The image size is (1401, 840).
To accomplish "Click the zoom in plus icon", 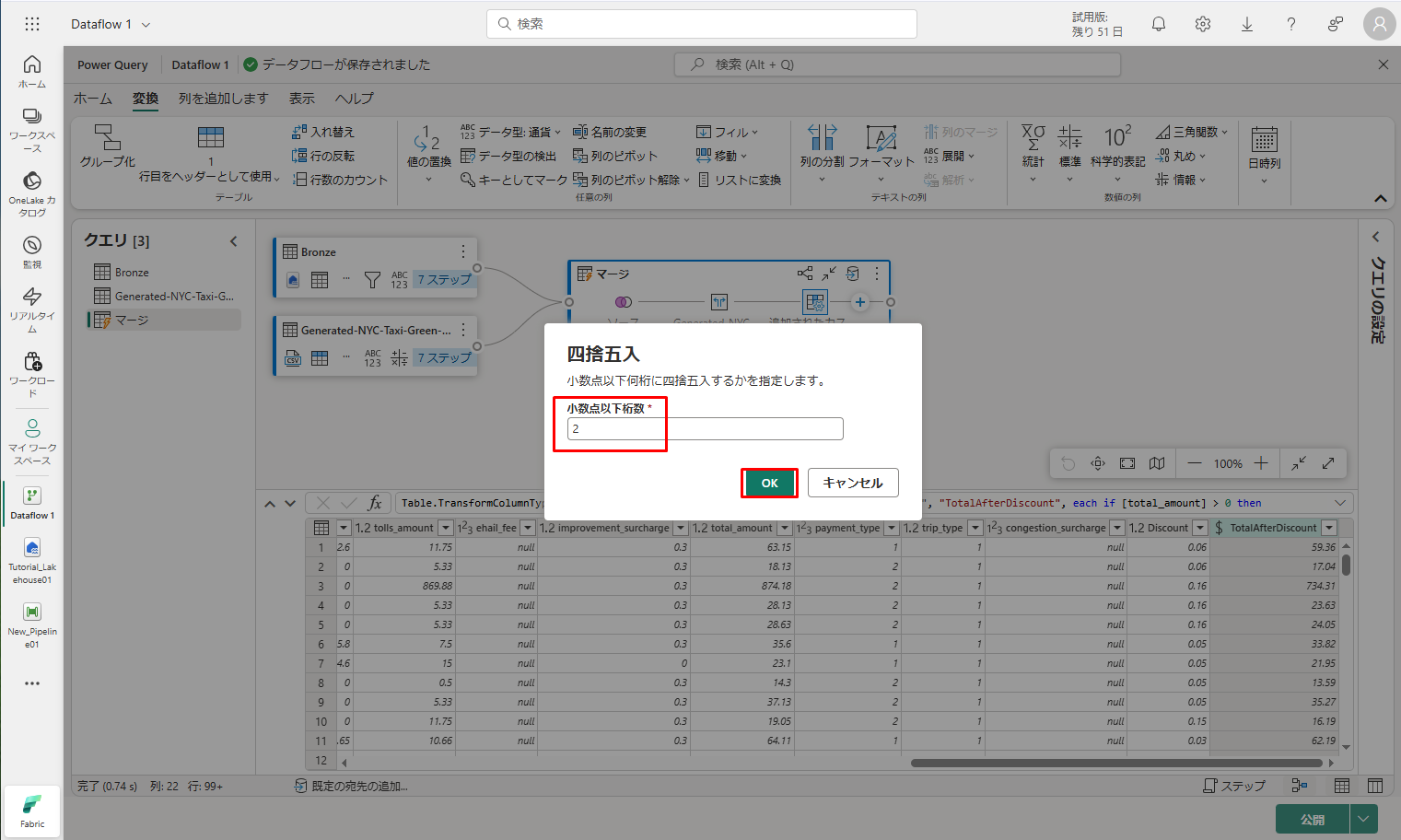I will pos(1261,463).
